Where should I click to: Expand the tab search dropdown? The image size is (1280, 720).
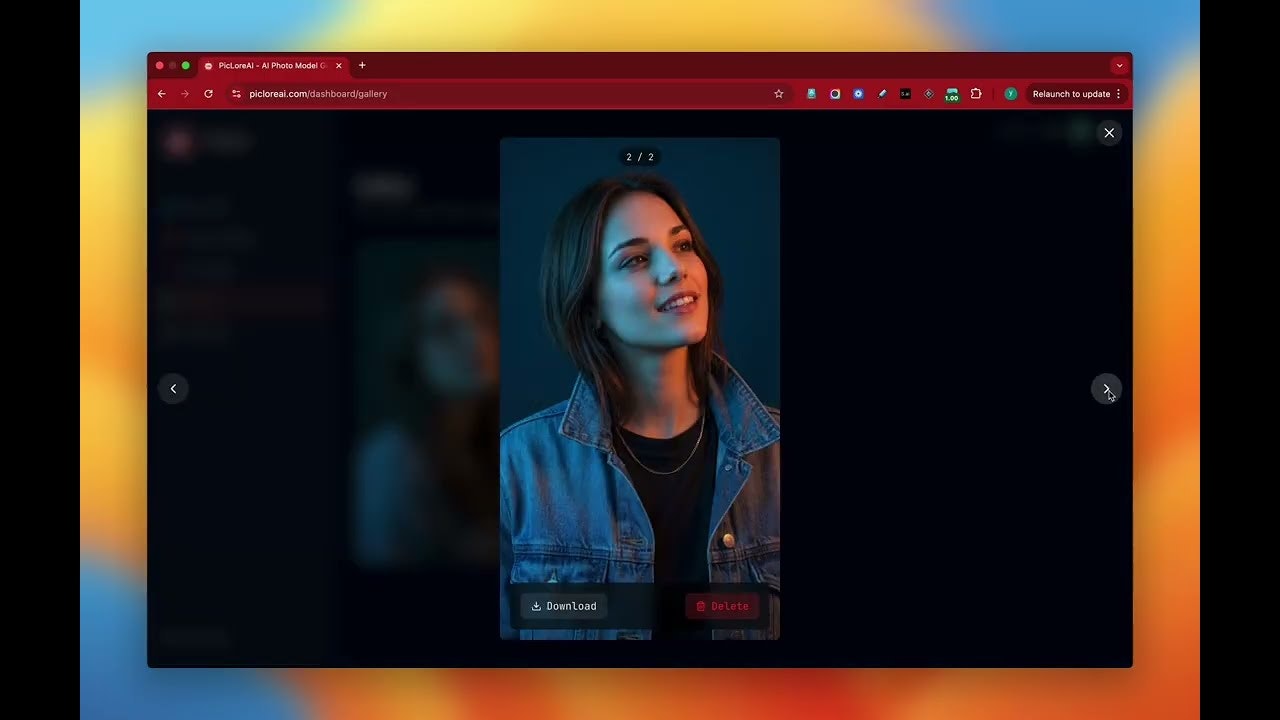(x=1119, y=66)
